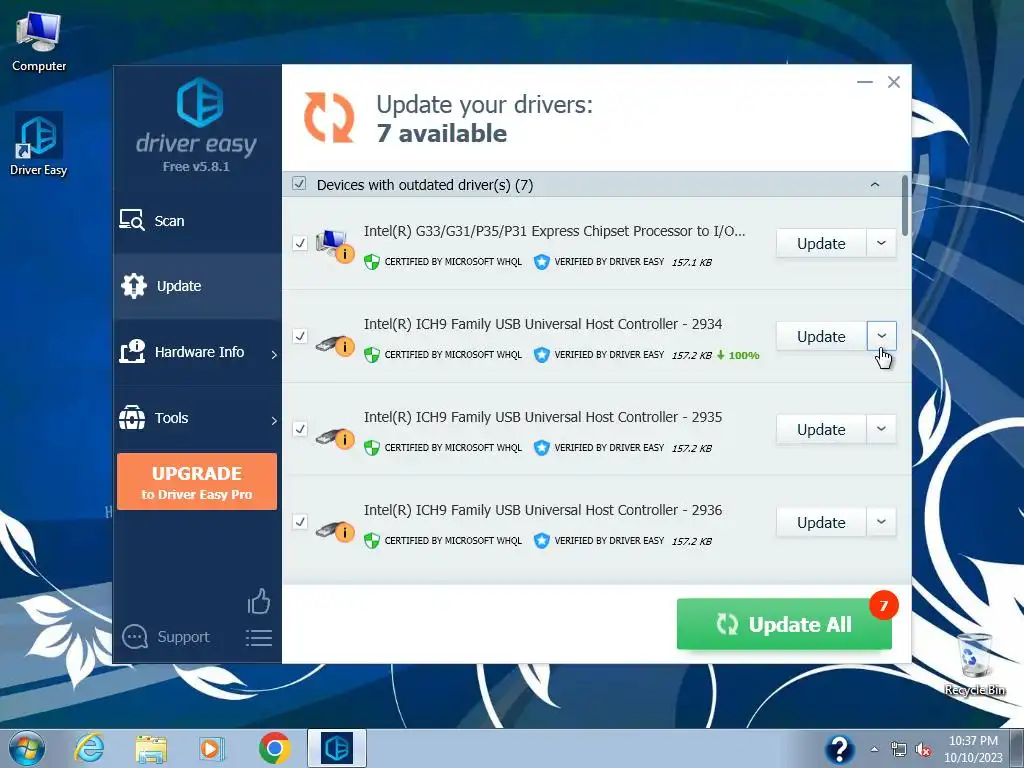The height and width of the screenshot is (768, 1024).
Task: Click the USB device icon for Controller 2936
Action: pos(334,530)
